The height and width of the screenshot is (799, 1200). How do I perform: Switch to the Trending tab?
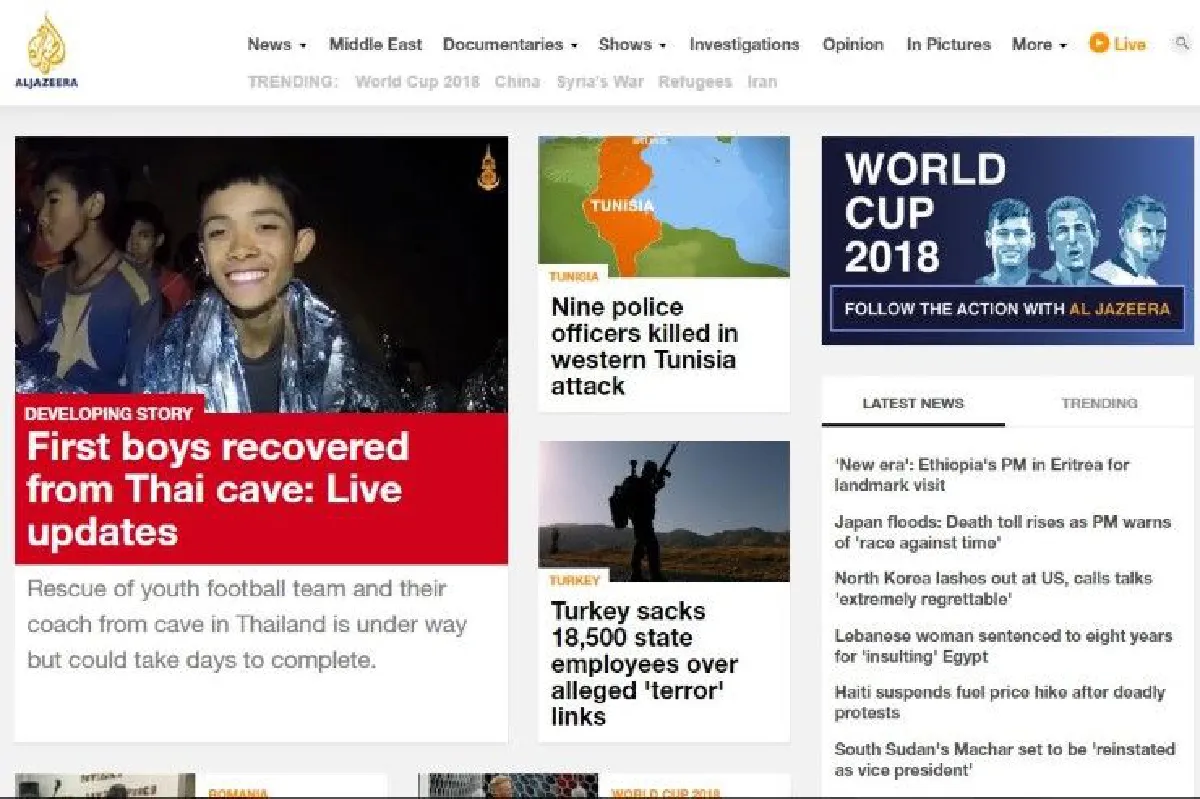tap(1099, 403)
